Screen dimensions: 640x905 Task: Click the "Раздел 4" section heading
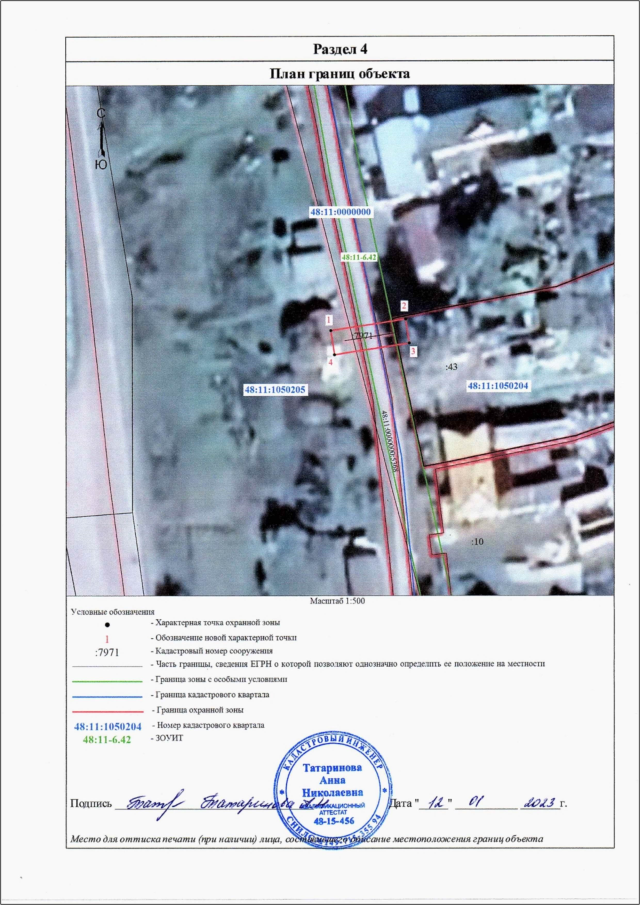[x=340, y=49]
